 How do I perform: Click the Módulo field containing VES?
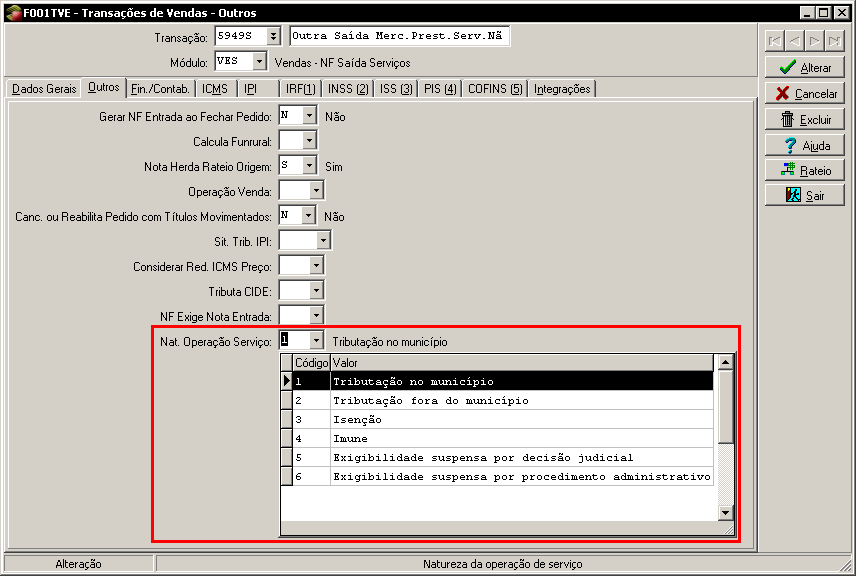[x=235, y=61]
